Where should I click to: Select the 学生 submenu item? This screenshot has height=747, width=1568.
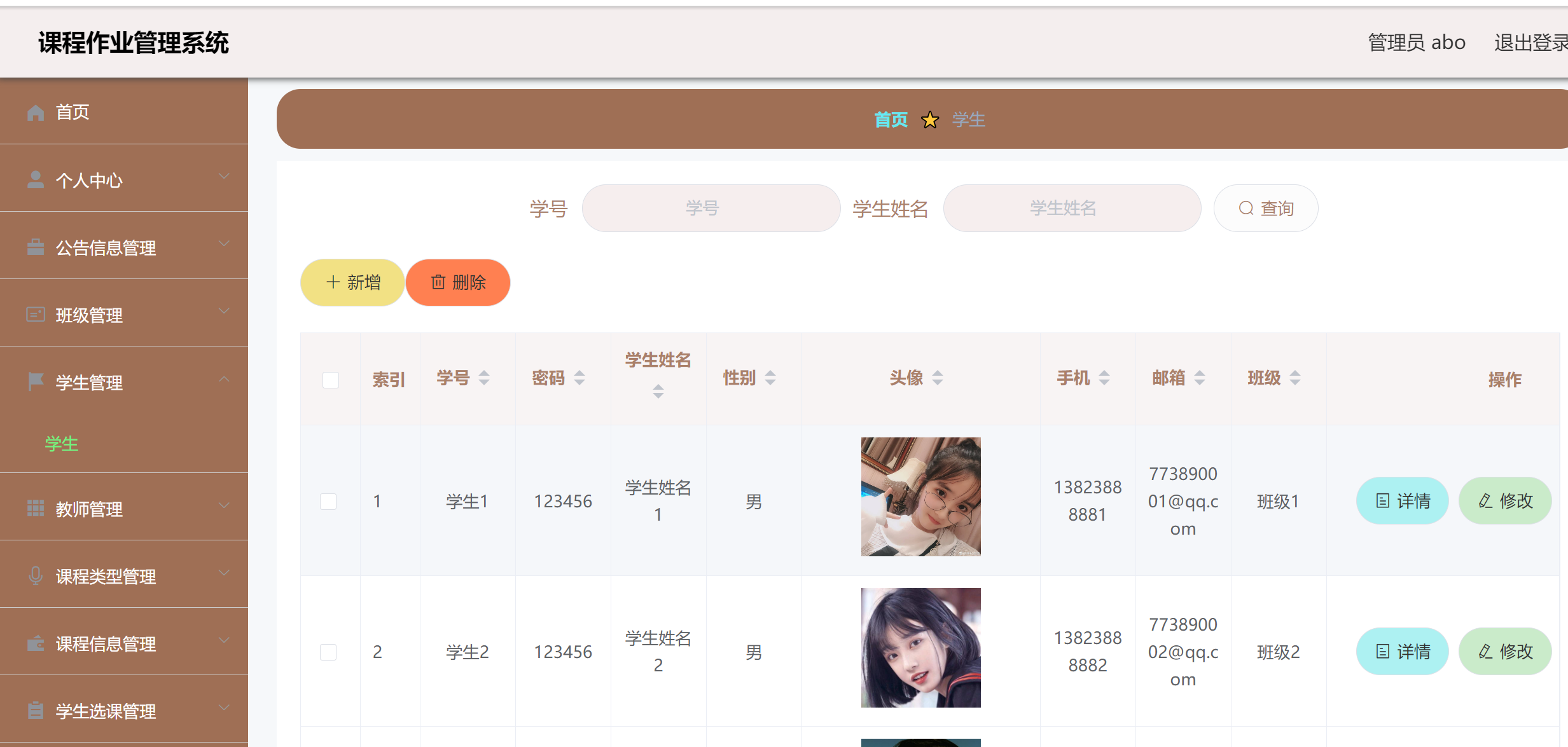click(62, 443)
